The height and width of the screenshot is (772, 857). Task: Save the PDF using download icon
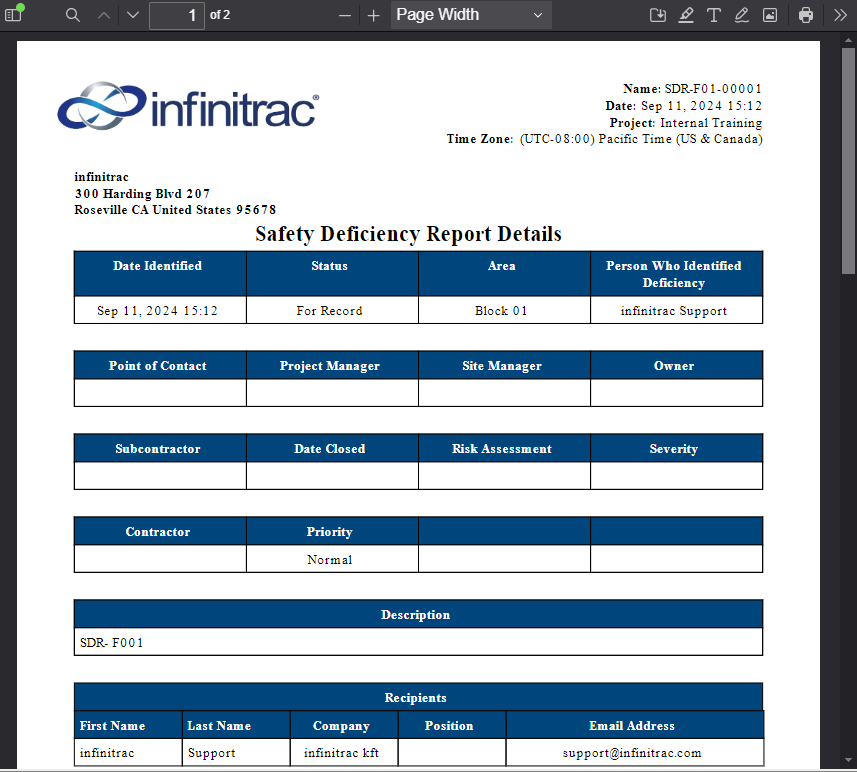pyautogui.click(x=658, y=15)
